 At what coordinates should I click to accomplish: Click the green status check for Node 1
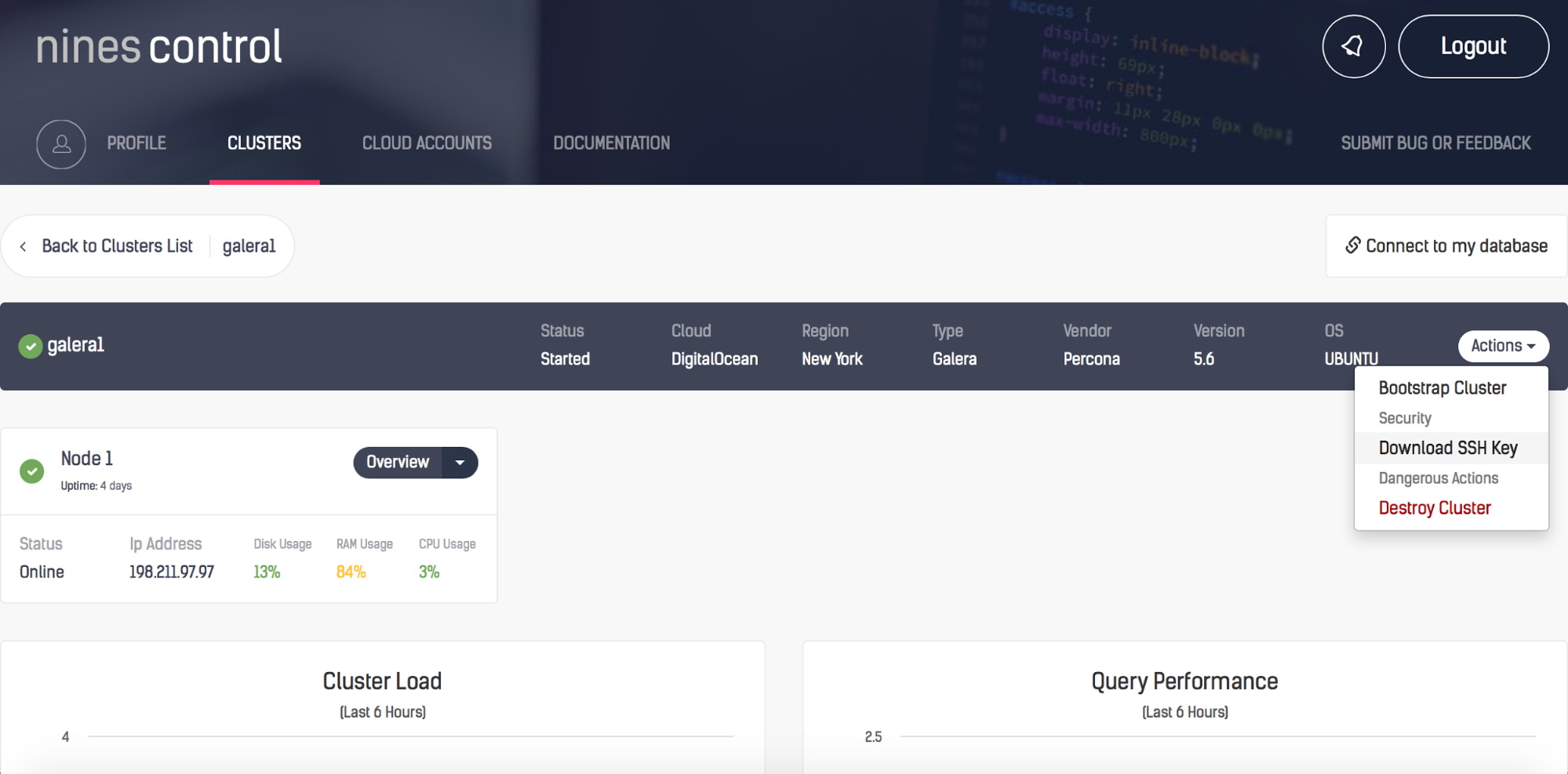point(32,471)
